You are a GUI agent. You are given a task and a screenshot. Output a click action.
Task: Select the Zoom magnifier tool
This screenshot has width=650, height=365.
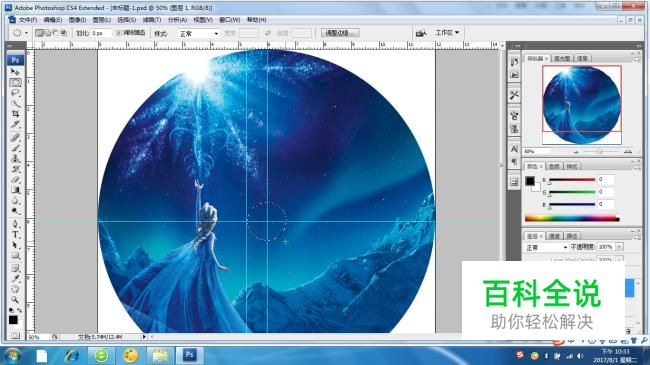pos(15,299)
